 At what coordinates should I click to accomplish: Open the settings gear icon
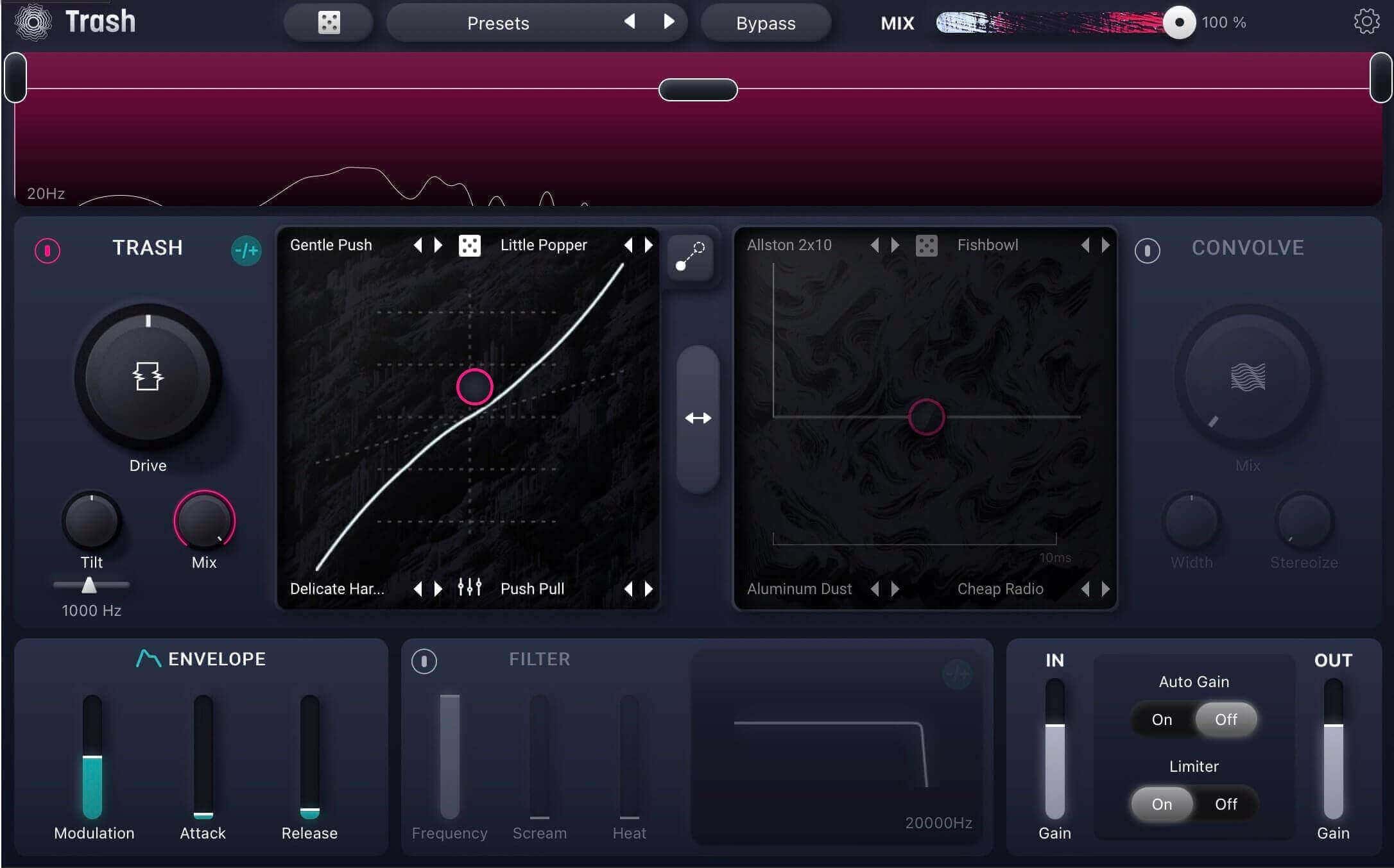[x=1366, y=22]
